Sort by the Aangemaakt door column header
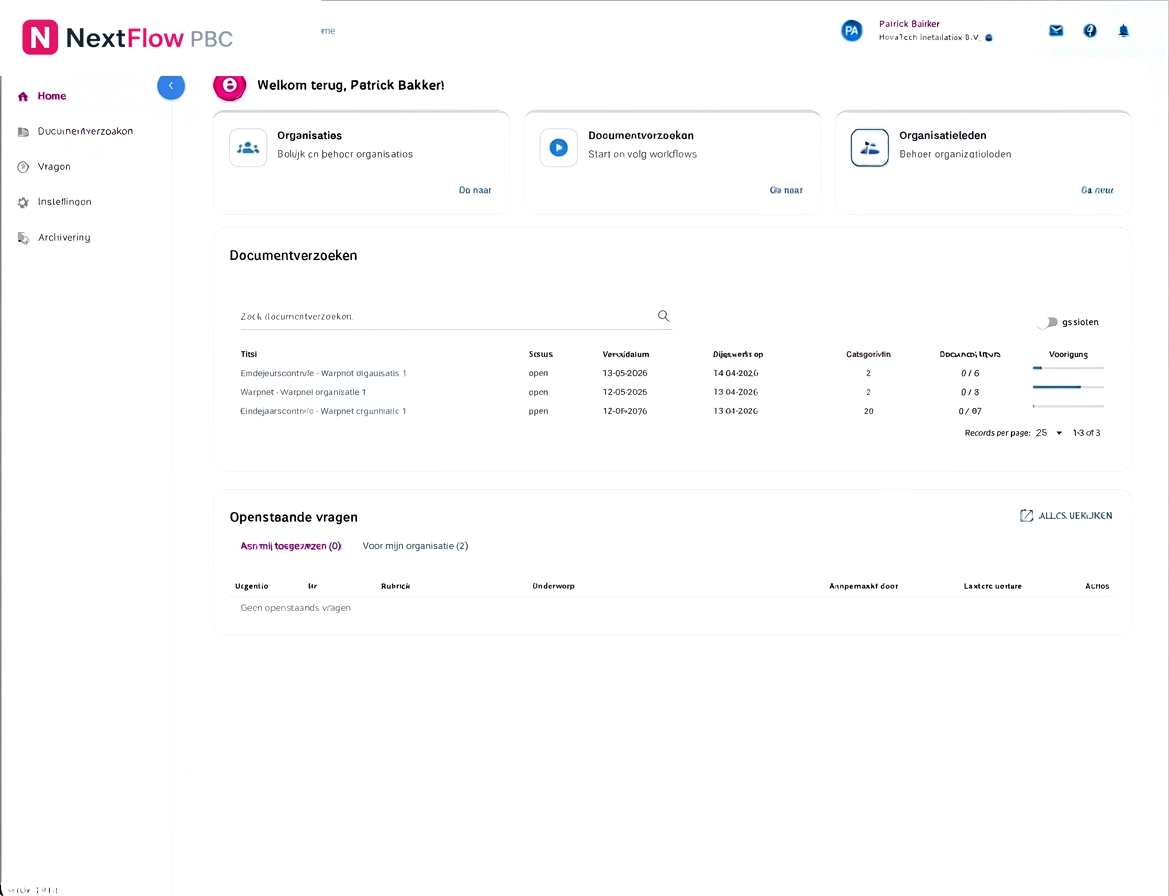 coord(863,586)
